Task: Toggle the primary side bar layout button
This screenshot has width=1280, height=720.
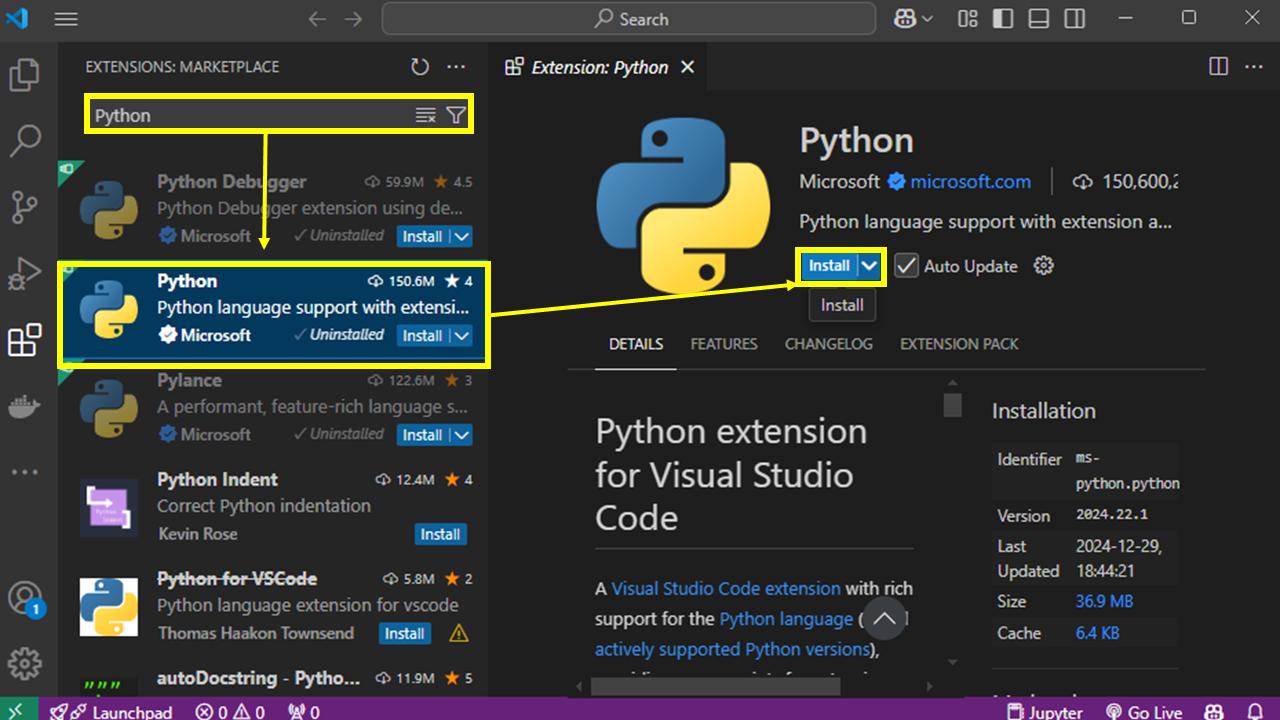Action: 1001,19
